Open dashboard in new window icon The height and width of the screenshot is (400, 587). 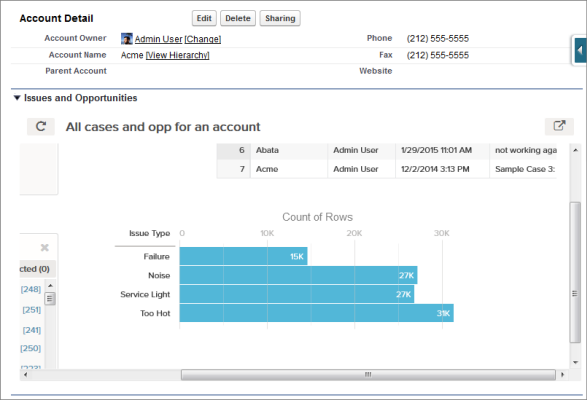pos(559,126)
